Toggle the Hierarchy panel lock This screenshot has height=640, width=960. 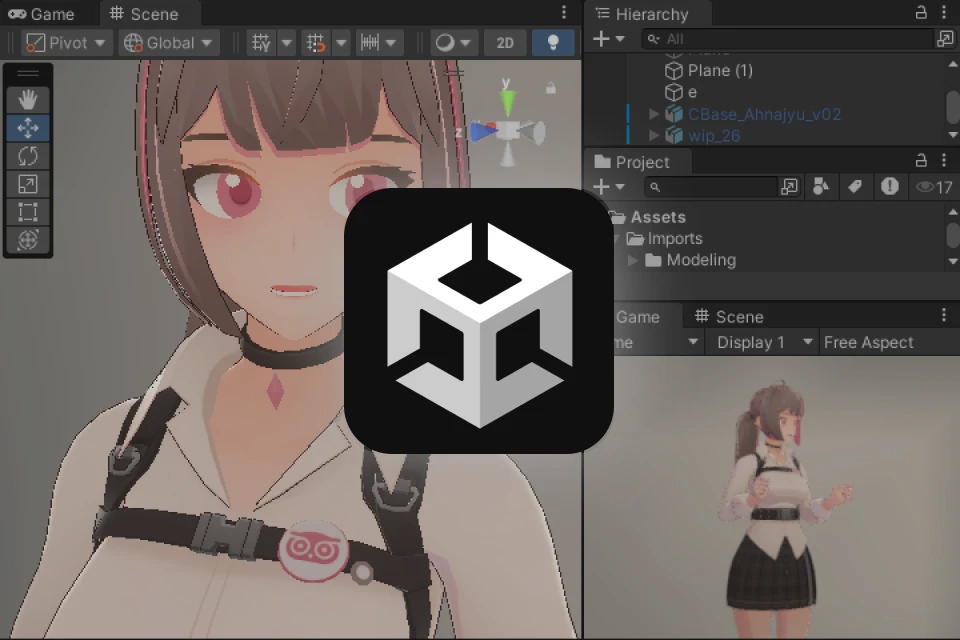pyautogui.click(x=921, y=12)
